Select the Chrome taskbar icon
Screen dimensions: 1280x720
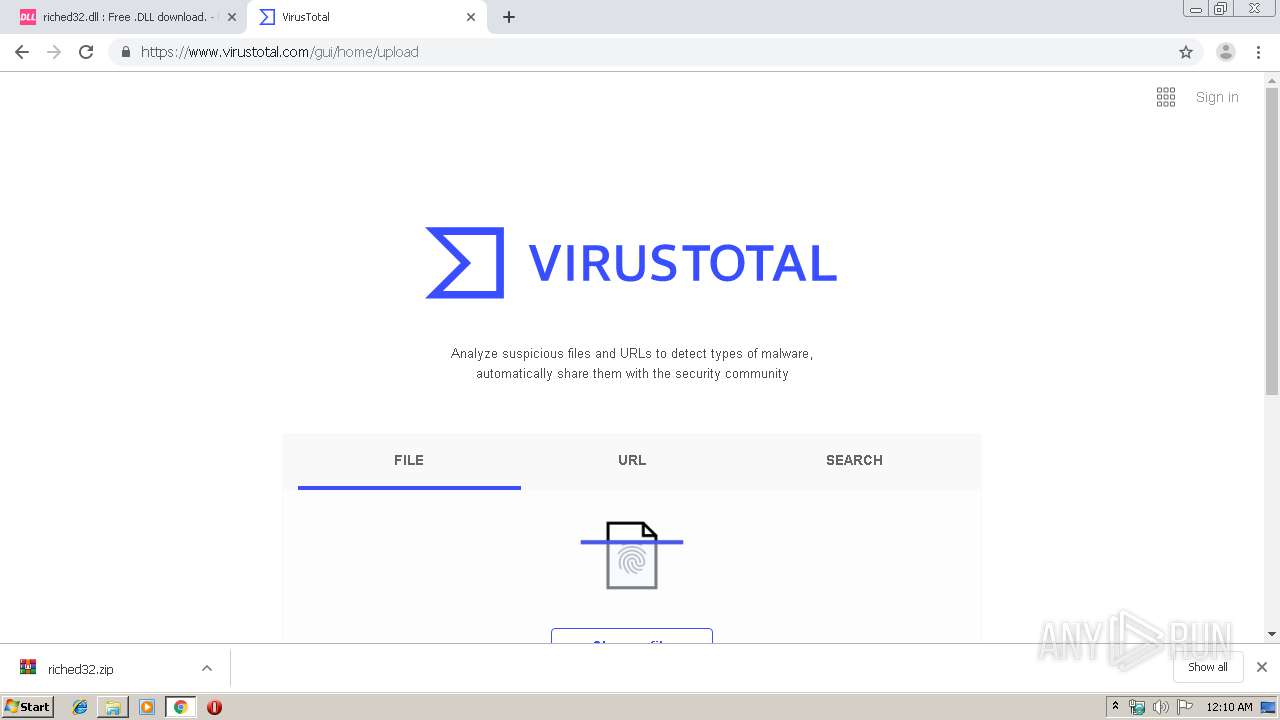(x=180, y=707)
